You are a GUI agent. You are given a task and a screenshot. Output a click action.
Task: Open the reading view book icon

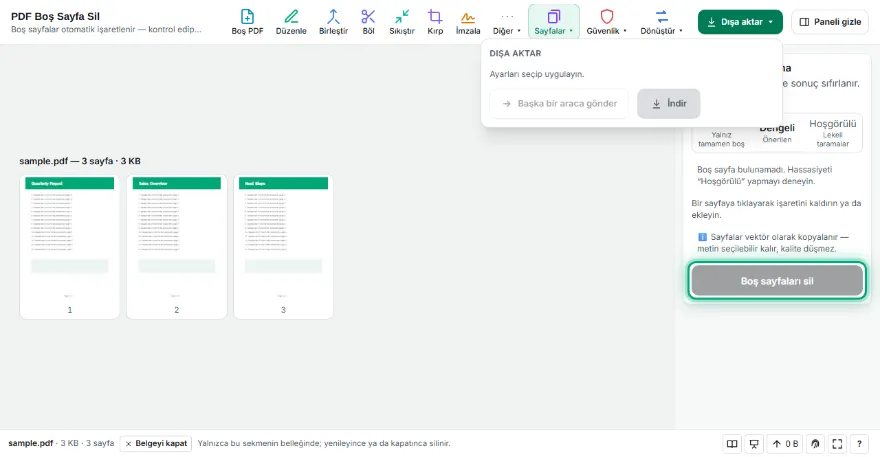point(732,444)
